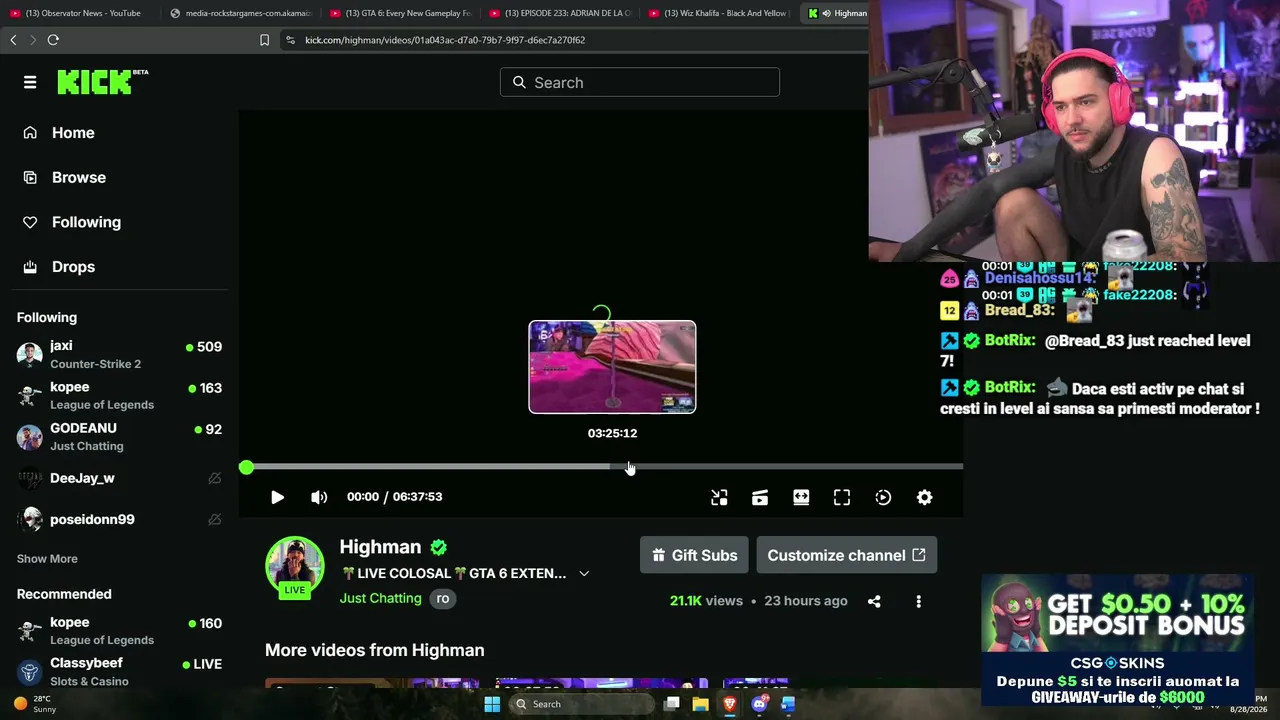Image resolution: width=1280 pixels, height=720 pixels.
Task: Open site settings icon in address bar
Action: pyautogui.click(x=290, y=40)
